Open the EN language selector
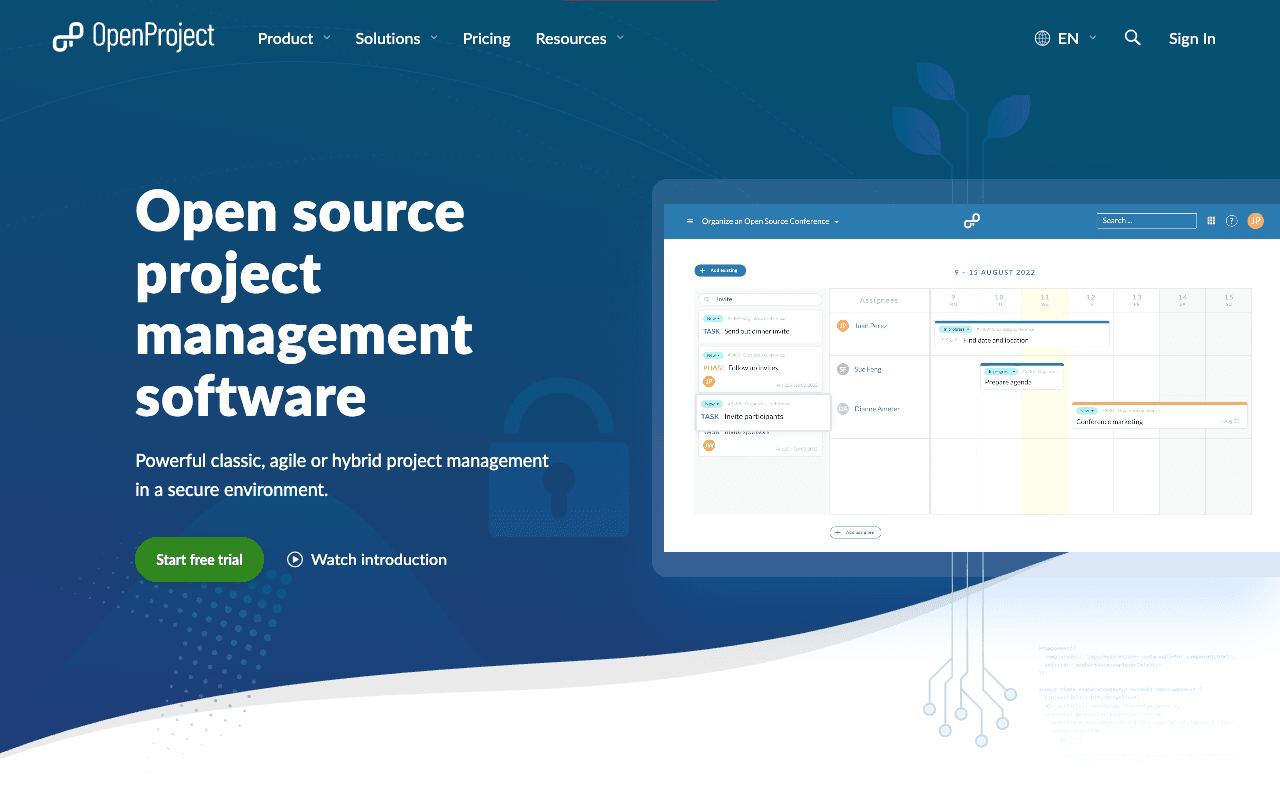This screenshot has width=1280, height=800. (1066, 38)
